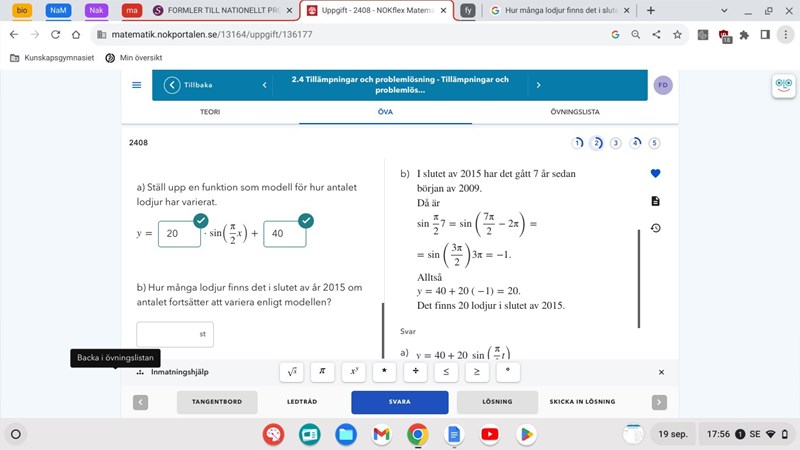Insert the division sign
The height and width of the screenshot is (450, 800).
(x=414, y=372)
